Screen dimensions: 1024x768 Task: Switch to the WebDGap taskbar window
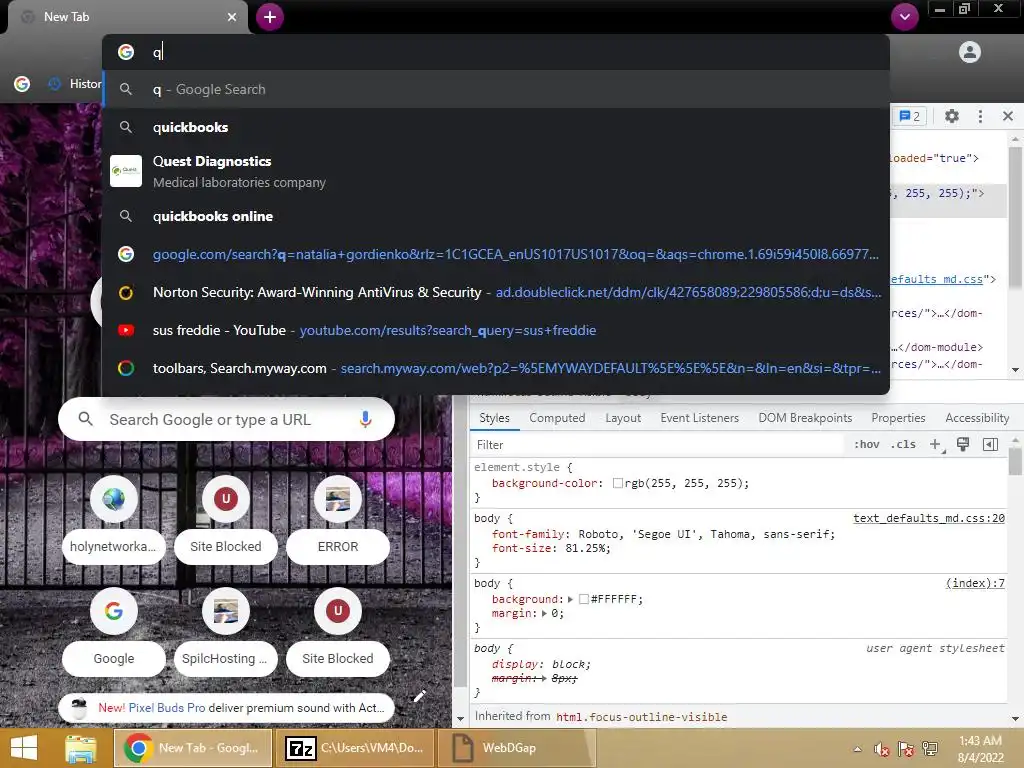[518, 748]
